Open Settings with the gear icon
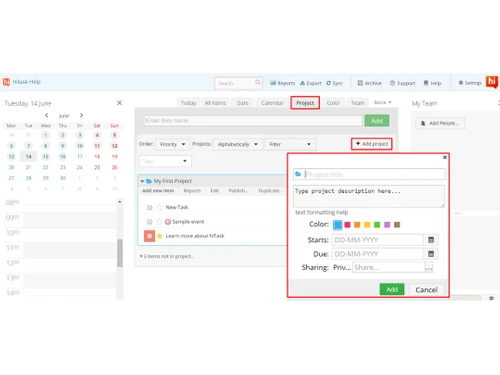This screenshot has height=375, width=500. pyautogui.click(x=470, y=83)
